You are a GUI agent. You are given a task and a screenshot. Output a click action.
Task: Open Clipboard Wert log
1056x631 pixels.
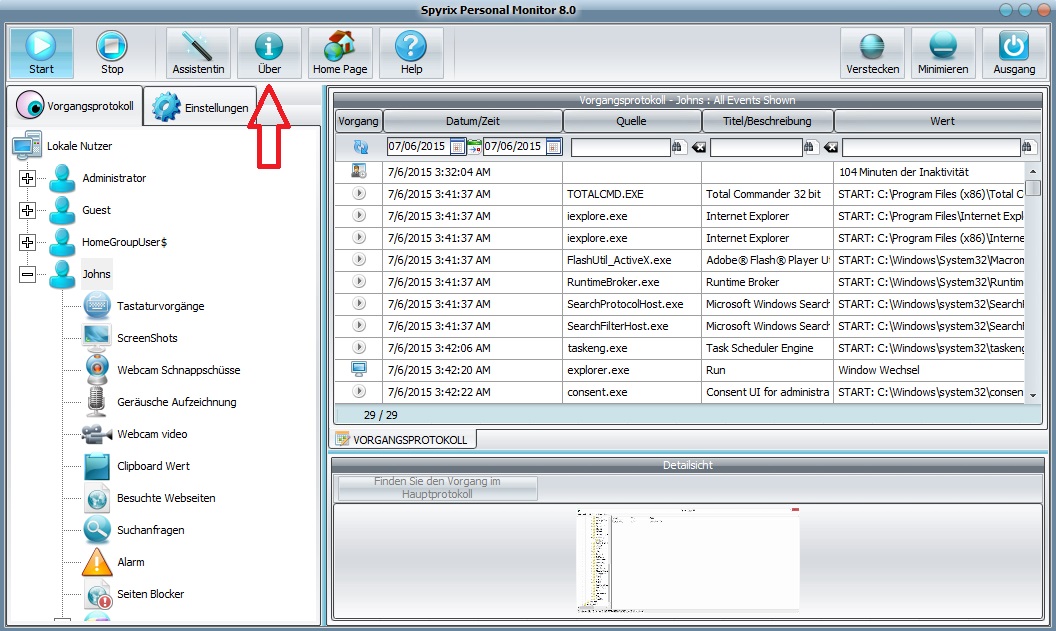(154, 466)
